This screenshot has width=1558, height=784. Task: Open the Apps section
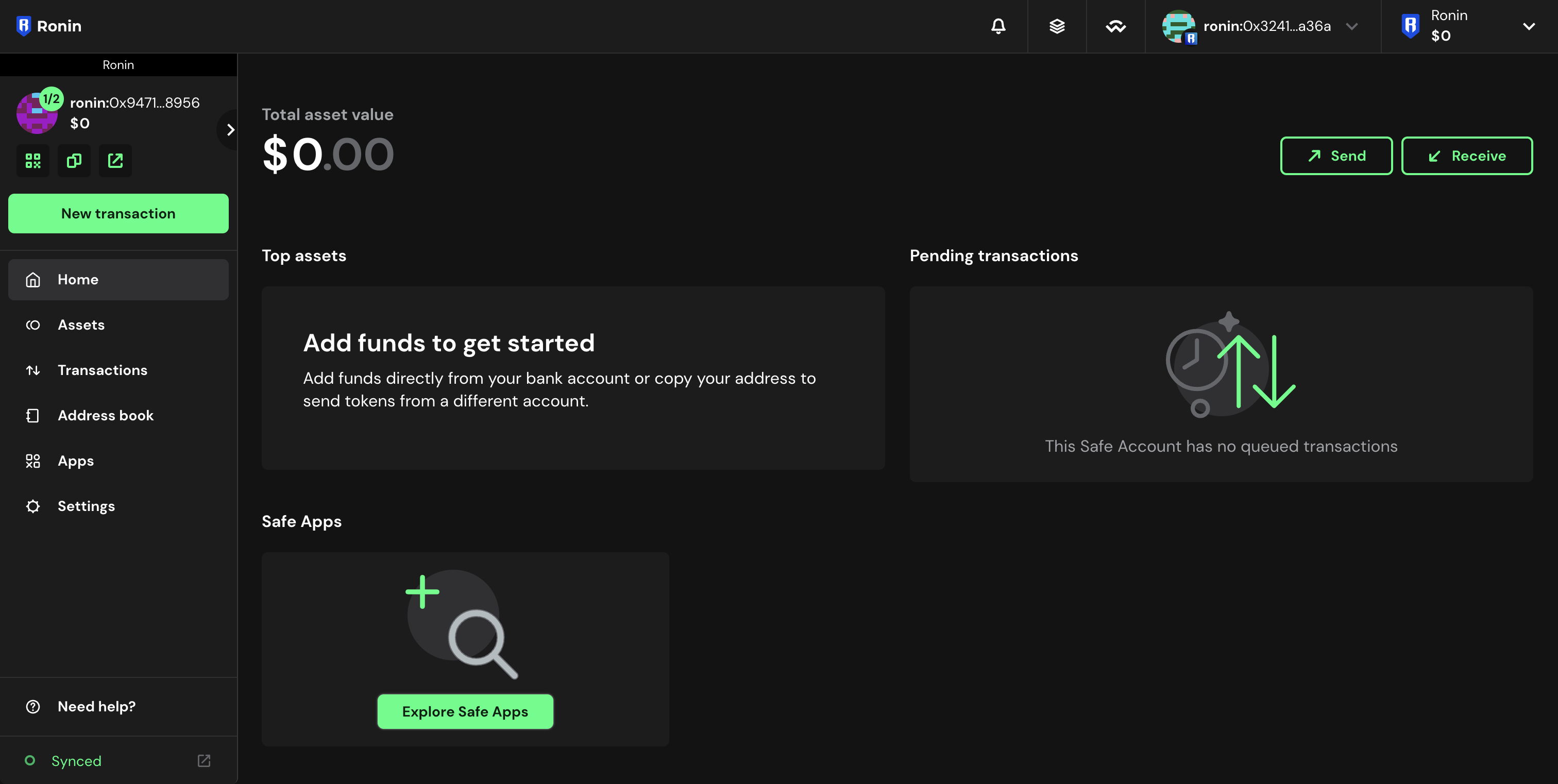point(118,461)
